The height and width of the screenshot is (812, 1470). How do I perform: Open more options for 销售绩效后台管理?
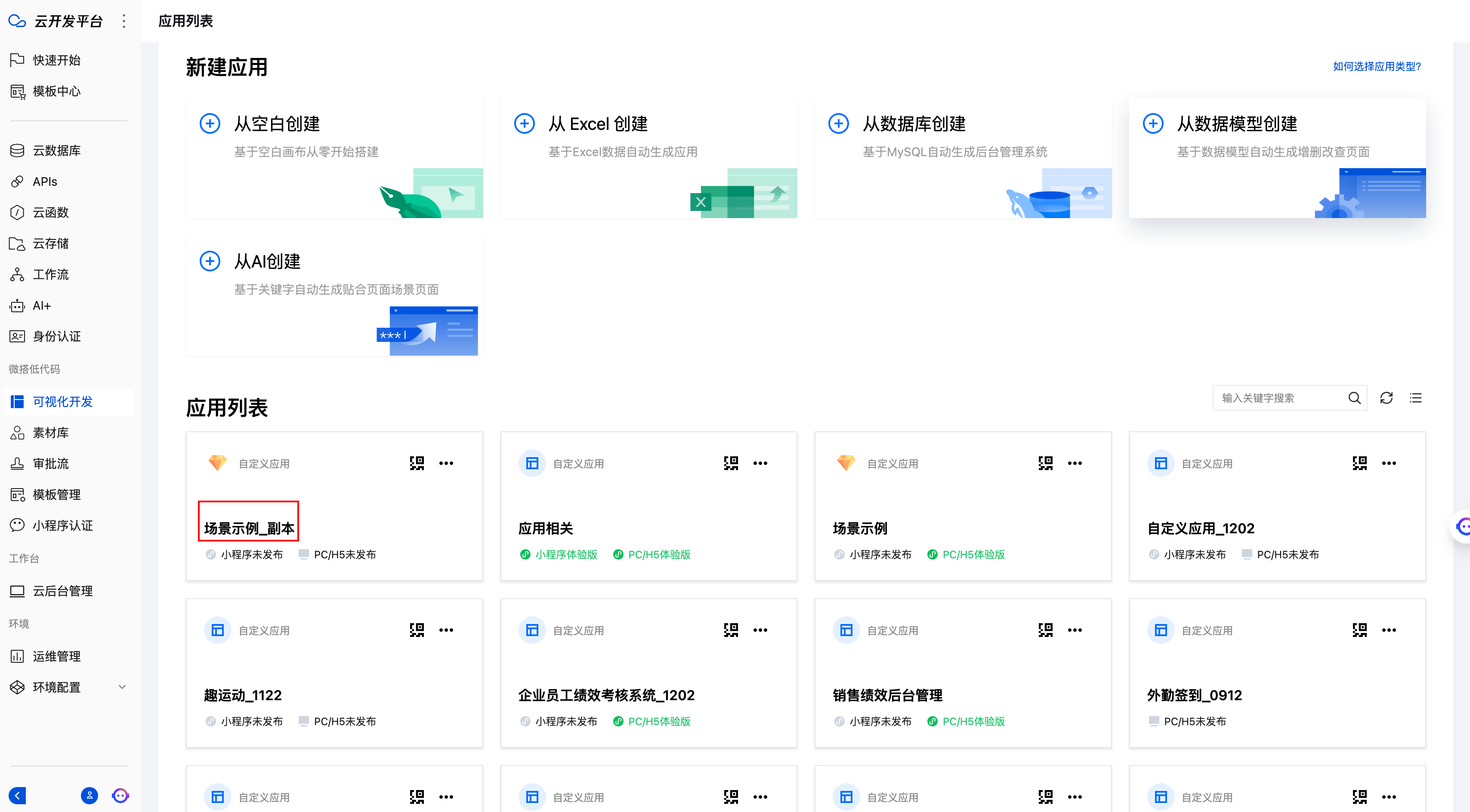click(1075, 630)
